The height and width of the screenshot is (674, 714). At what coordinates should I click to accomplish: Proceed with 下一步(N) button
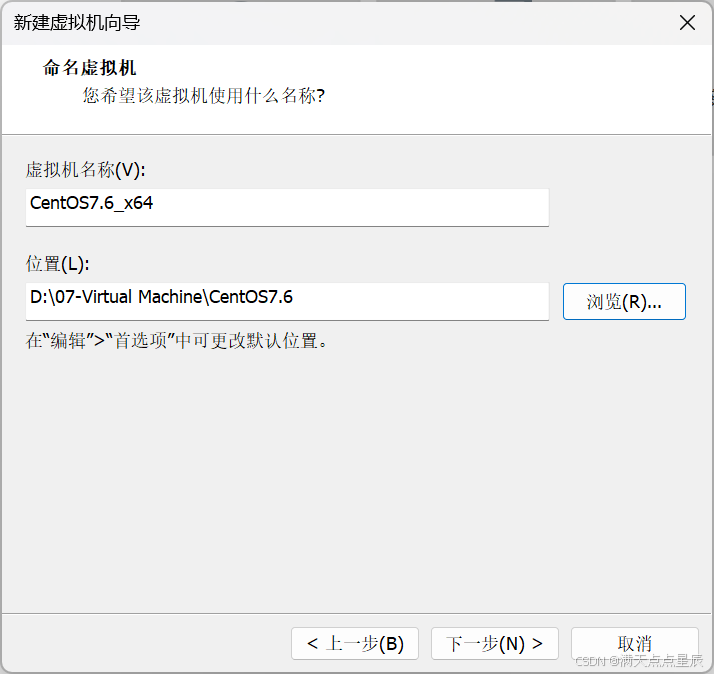(495, 643)
